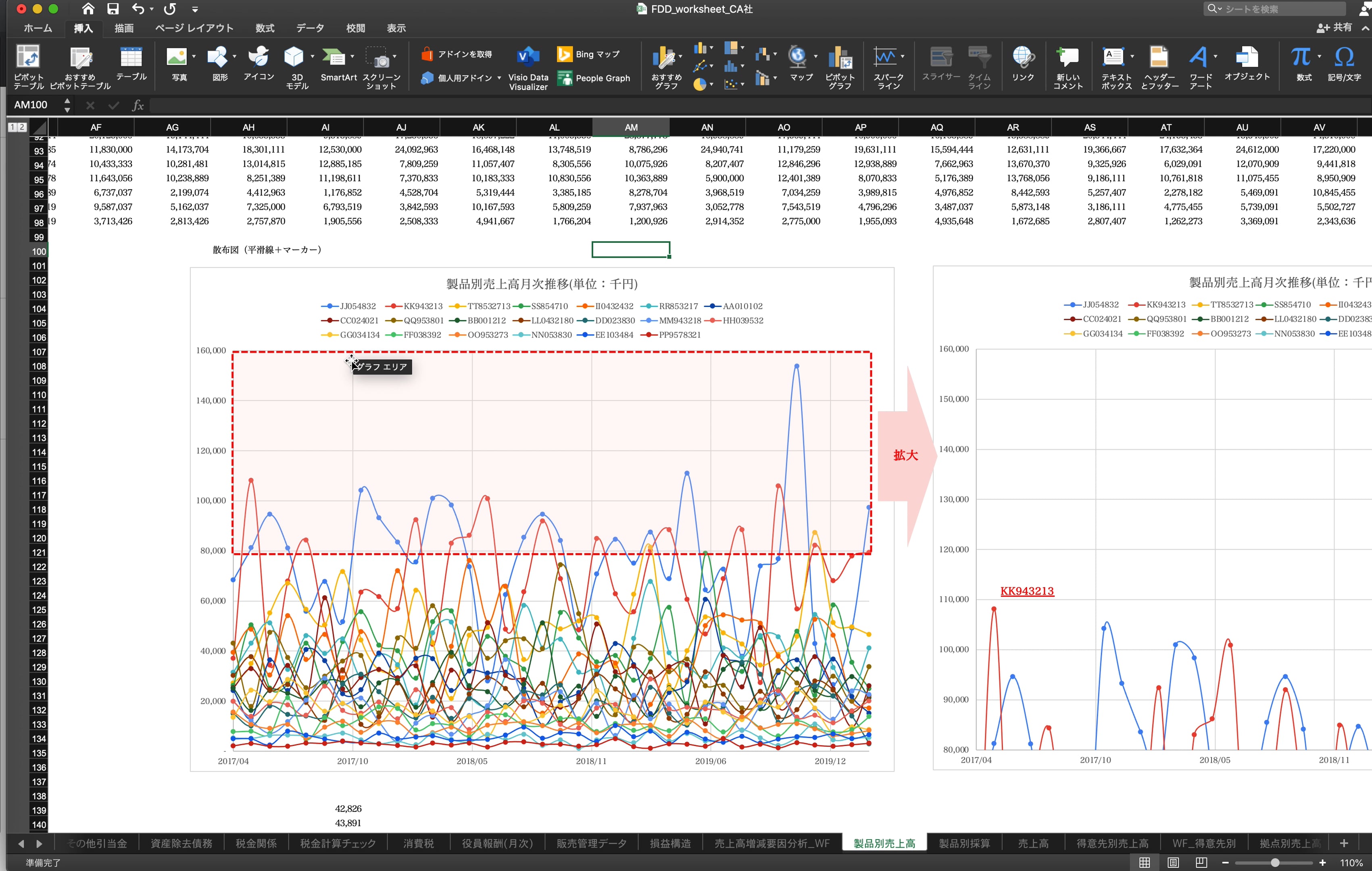Expand the Shapes dropdown arrow
The height and width of the screenshot is (871, 1372).
234,56
